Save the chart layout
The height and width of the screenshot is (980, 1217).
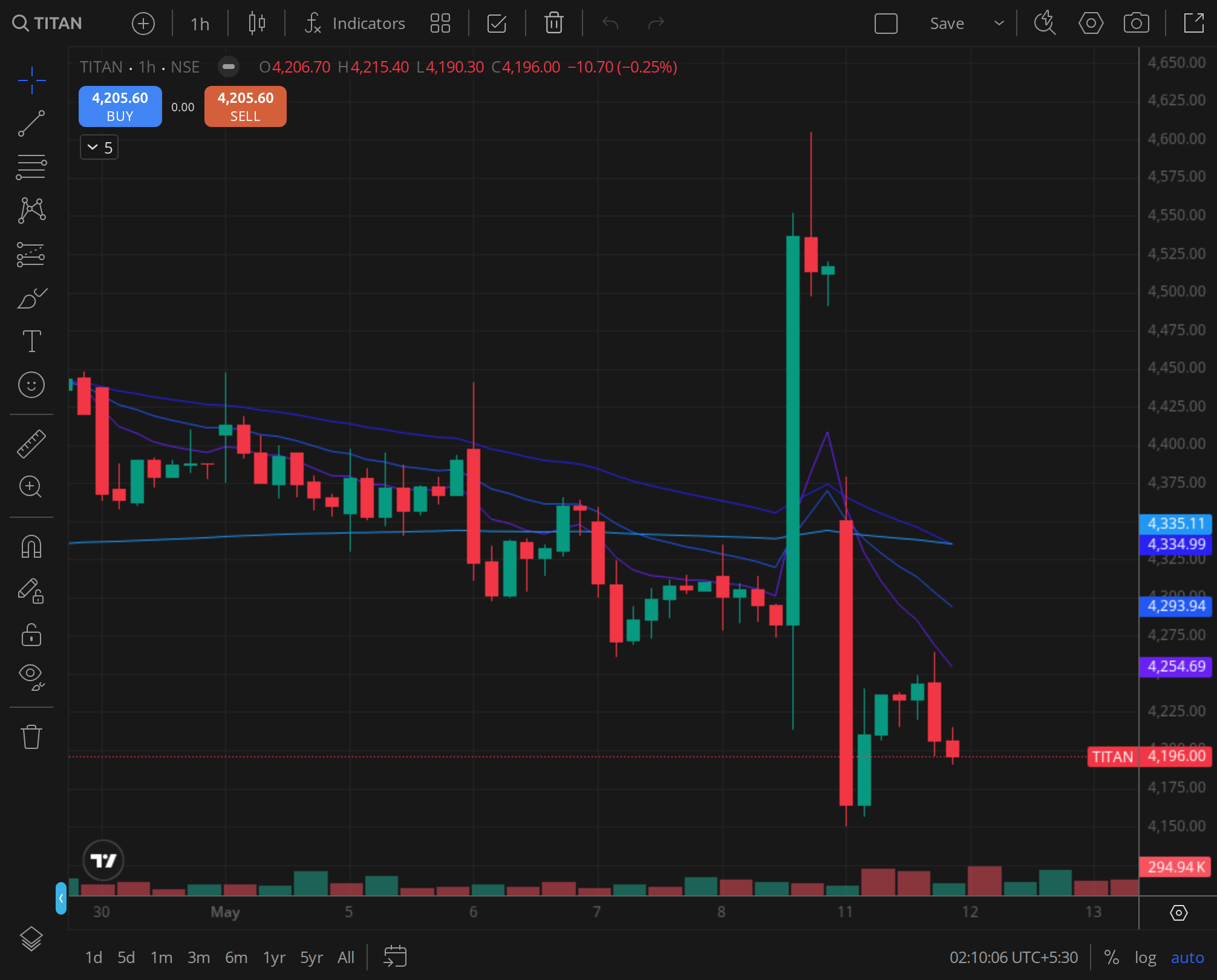[x=947, y=24]
